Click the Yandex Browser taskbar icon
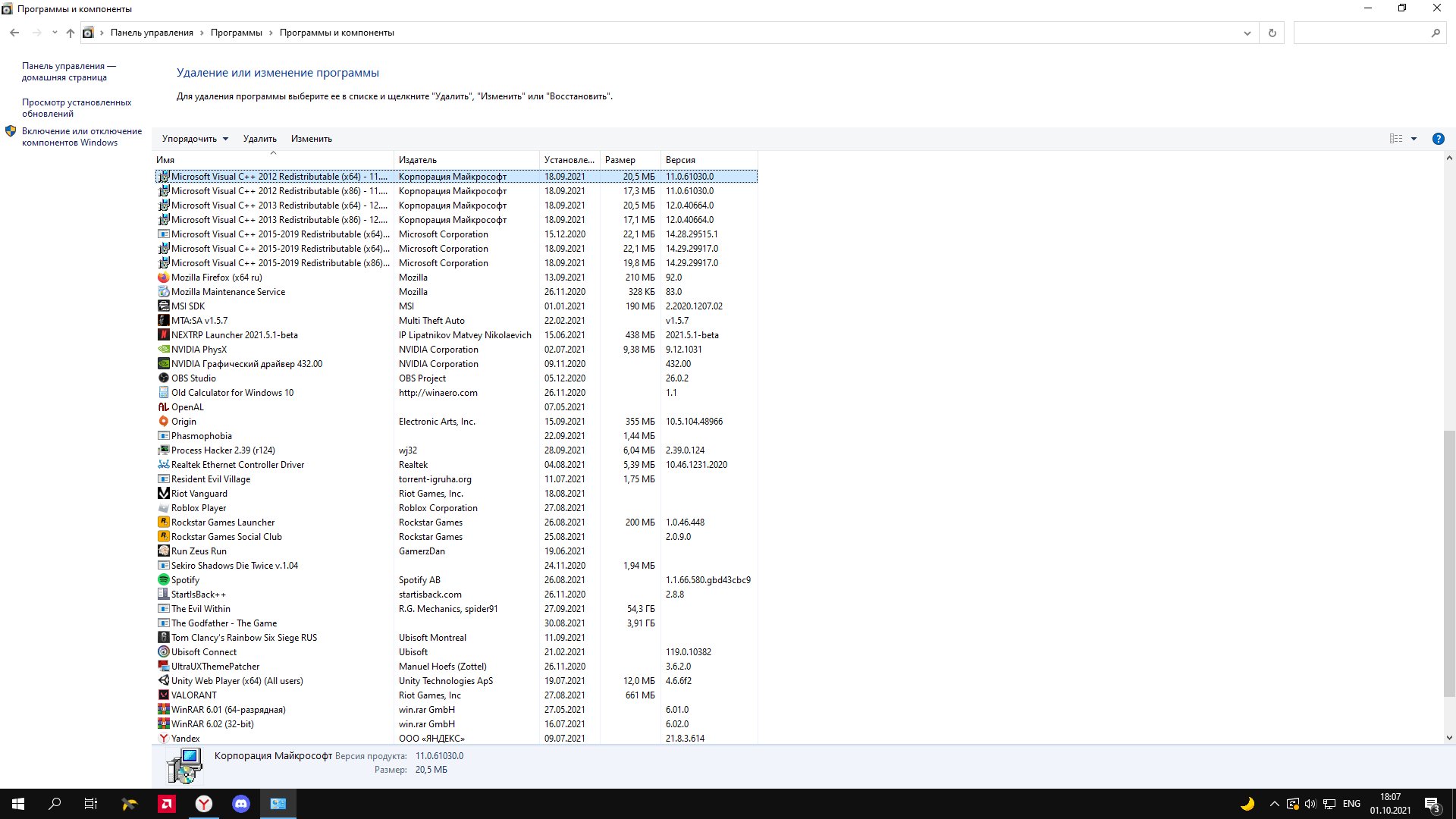Screen dimensions: 1456x819 (204, 804)
